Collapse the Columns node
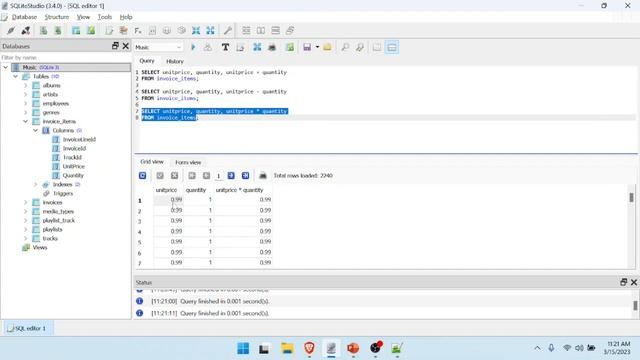The width and height of the screenshot is (640, 360). pyautogui.click(x=36, y=130)
